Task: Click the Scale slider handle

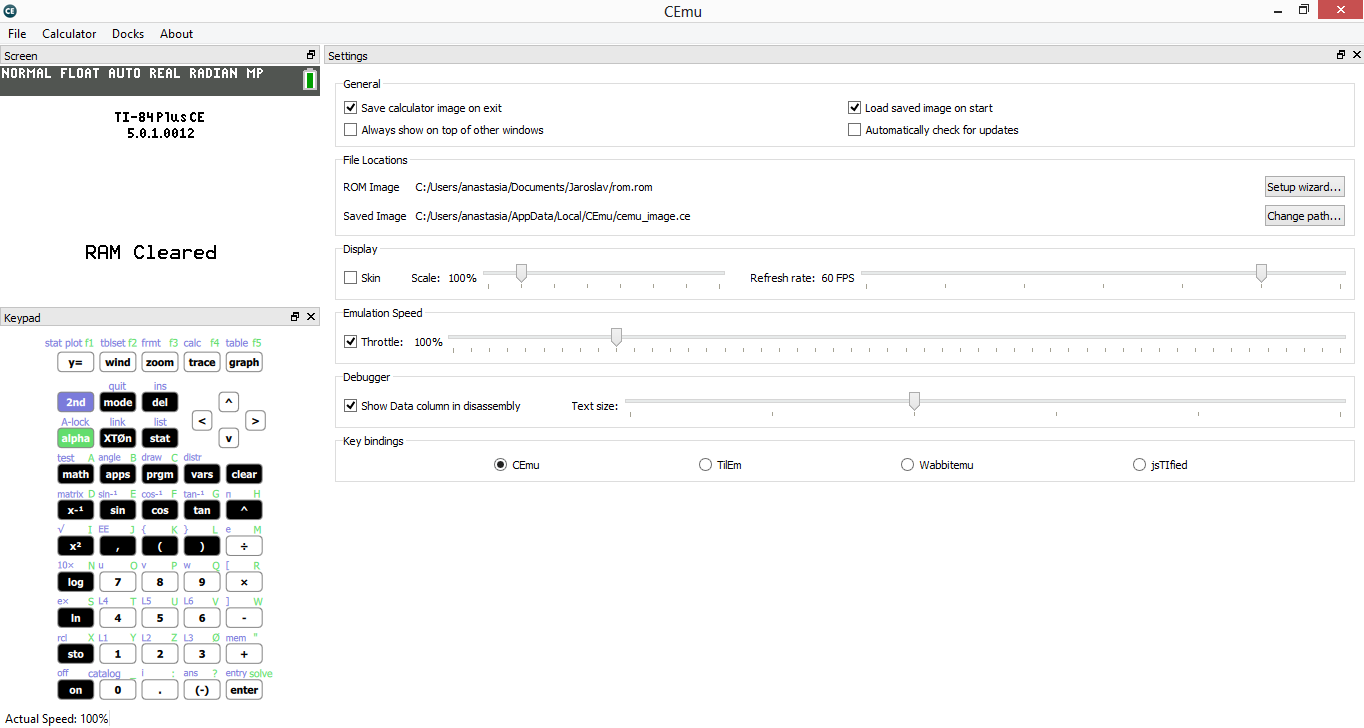Action: (521, 273)
